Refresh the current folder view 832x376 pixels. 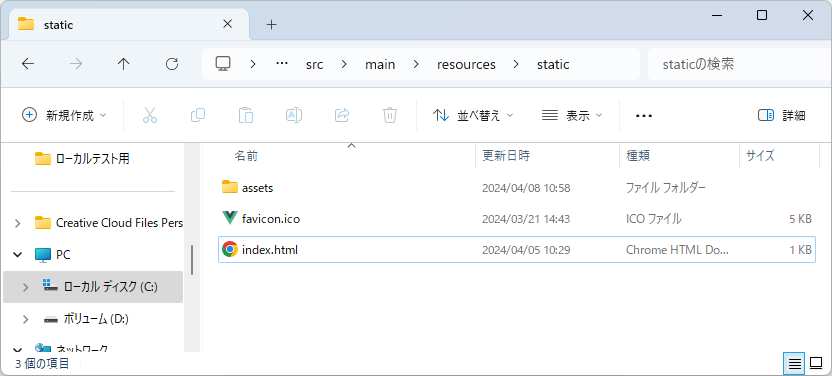[171, 64]
